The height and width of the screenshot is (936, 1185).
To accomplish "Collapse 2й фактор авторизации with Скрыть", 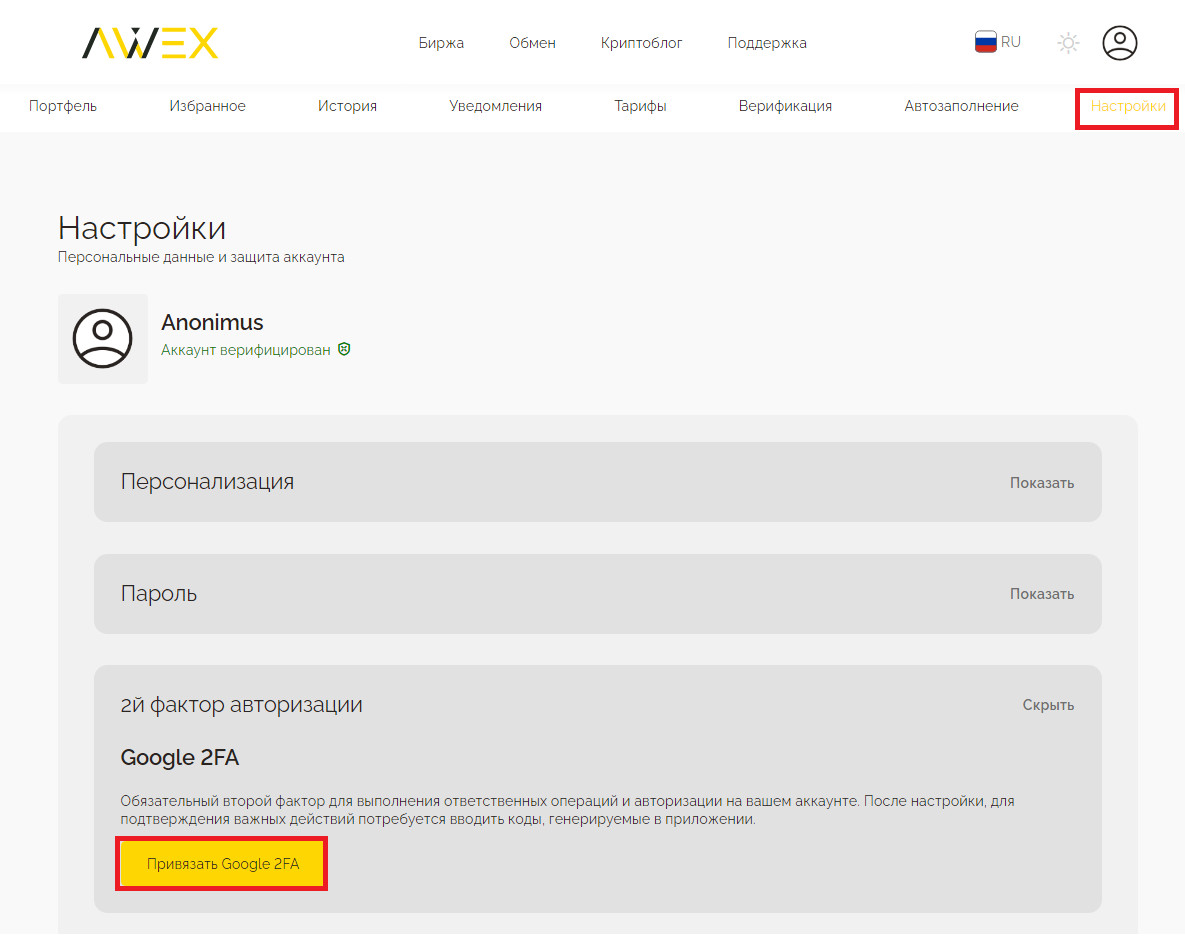I will click(x=1048, y=705).
